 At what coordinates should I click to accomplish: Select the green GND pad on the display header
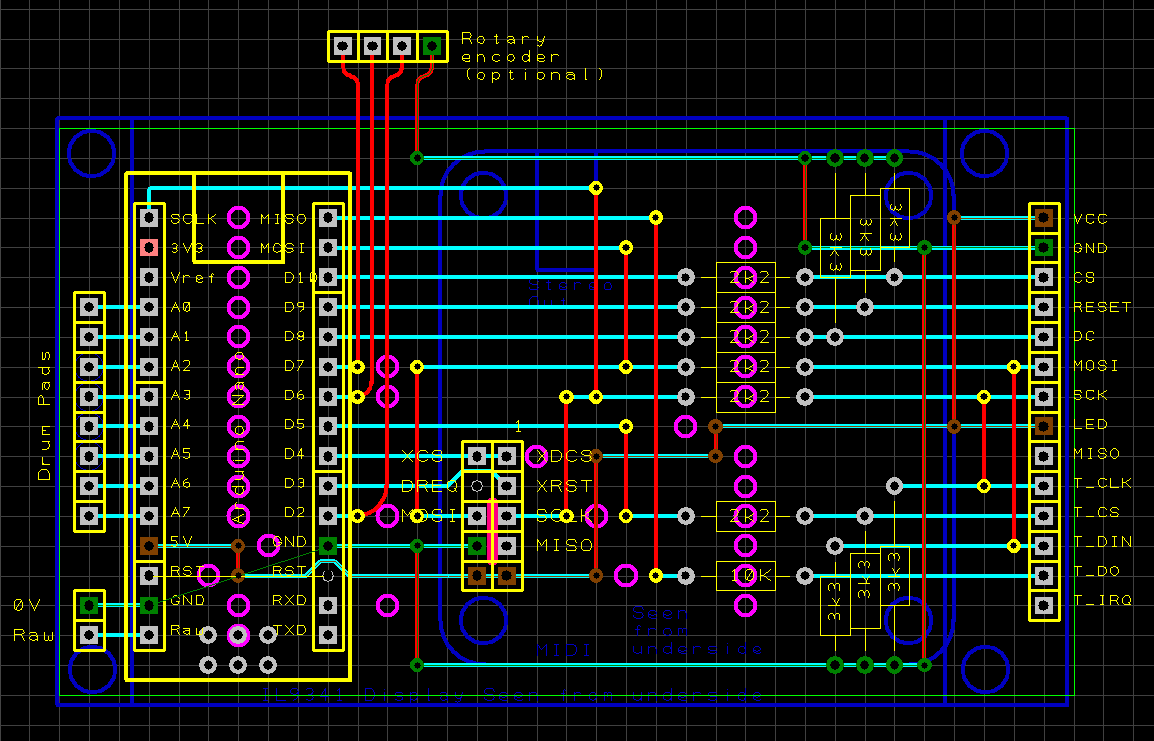click(x=1044, y=247)
